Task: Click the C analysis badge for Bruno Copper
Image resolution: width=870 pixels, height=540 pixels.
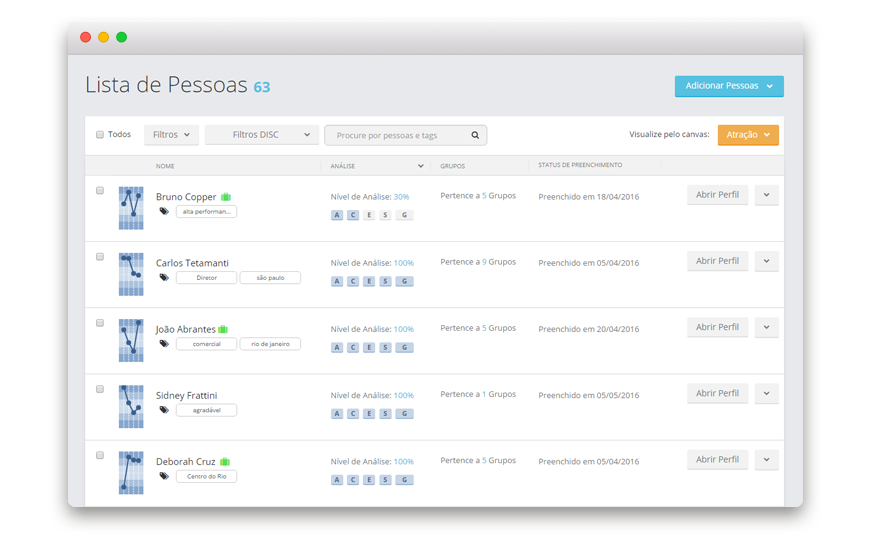Action: click(353, 215)
